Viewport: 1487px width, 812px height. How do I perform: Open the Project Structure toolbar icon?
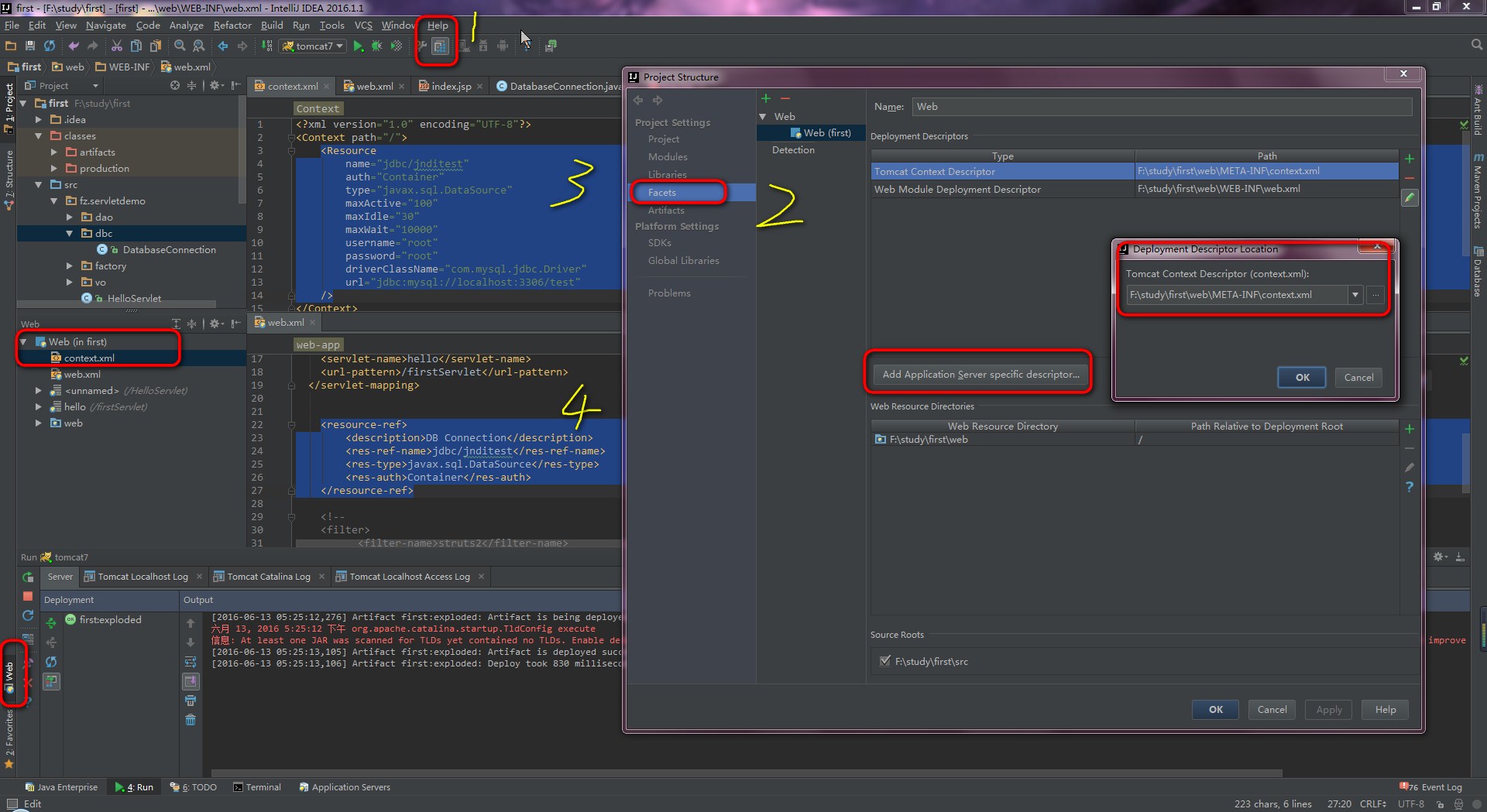point(439,46)
